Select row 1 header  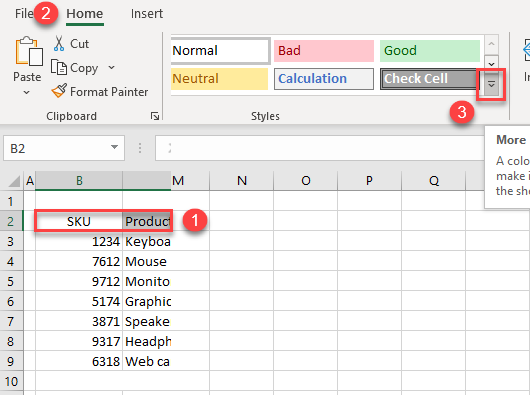11,201
